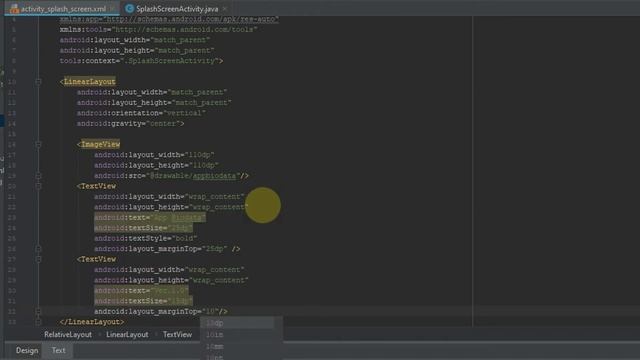Click the tools:context SplashScreenActivity line

141,61
